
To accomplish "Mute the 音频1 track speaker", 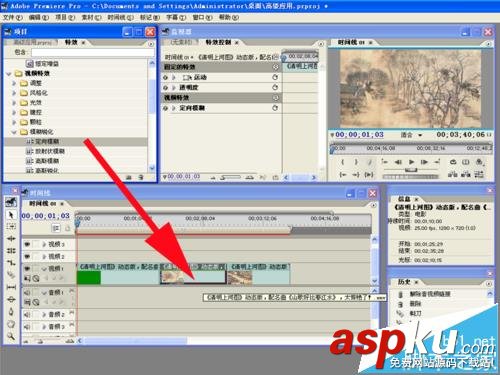I will click(27, 292).
